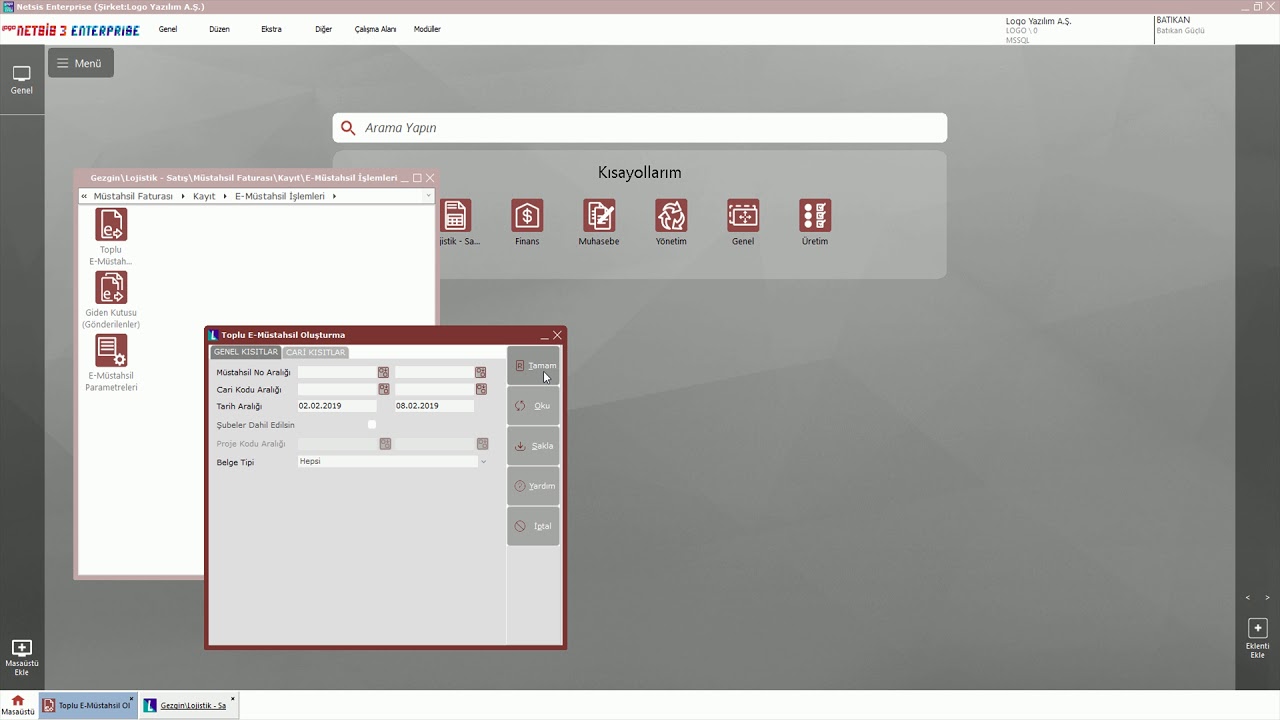
Task: Open the Muhasebe shortcut
Action: 599,215
